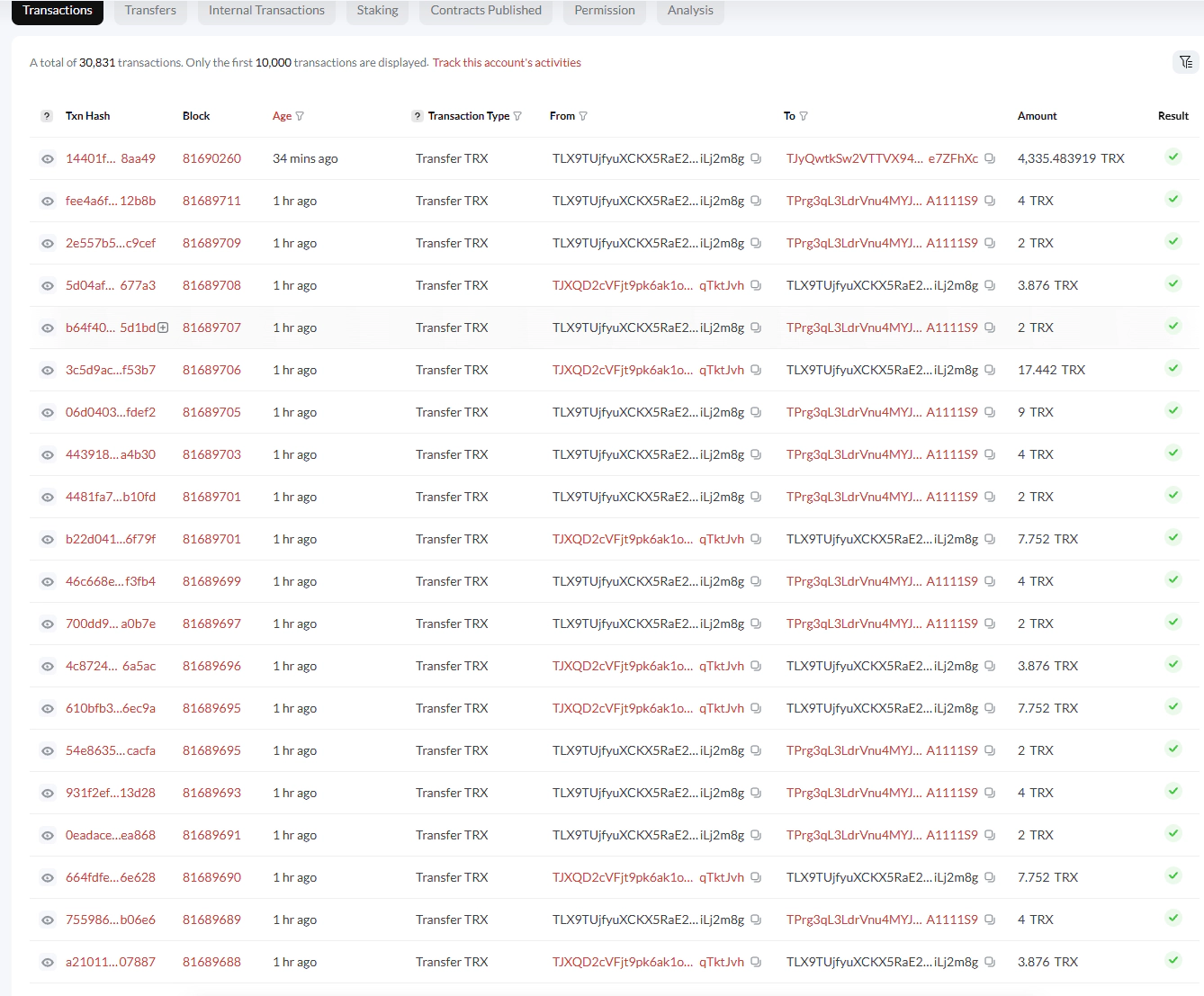Copy the From address in the 5d04af row
The height and width of the screenshot is (996, 1204).
pos(756,285)
